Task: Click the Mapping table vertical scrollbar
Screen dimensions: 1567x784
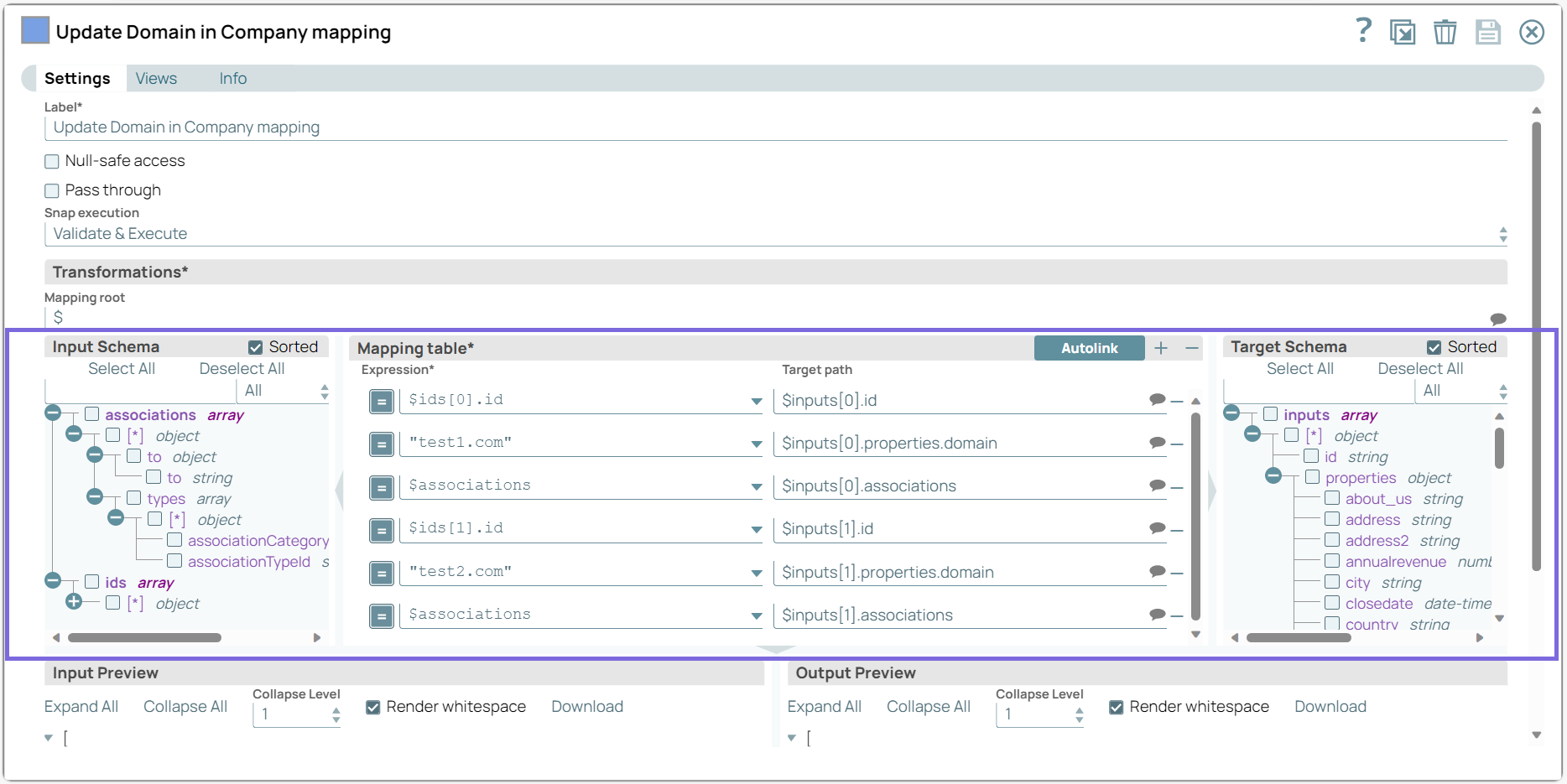Action: (1195, 516)
